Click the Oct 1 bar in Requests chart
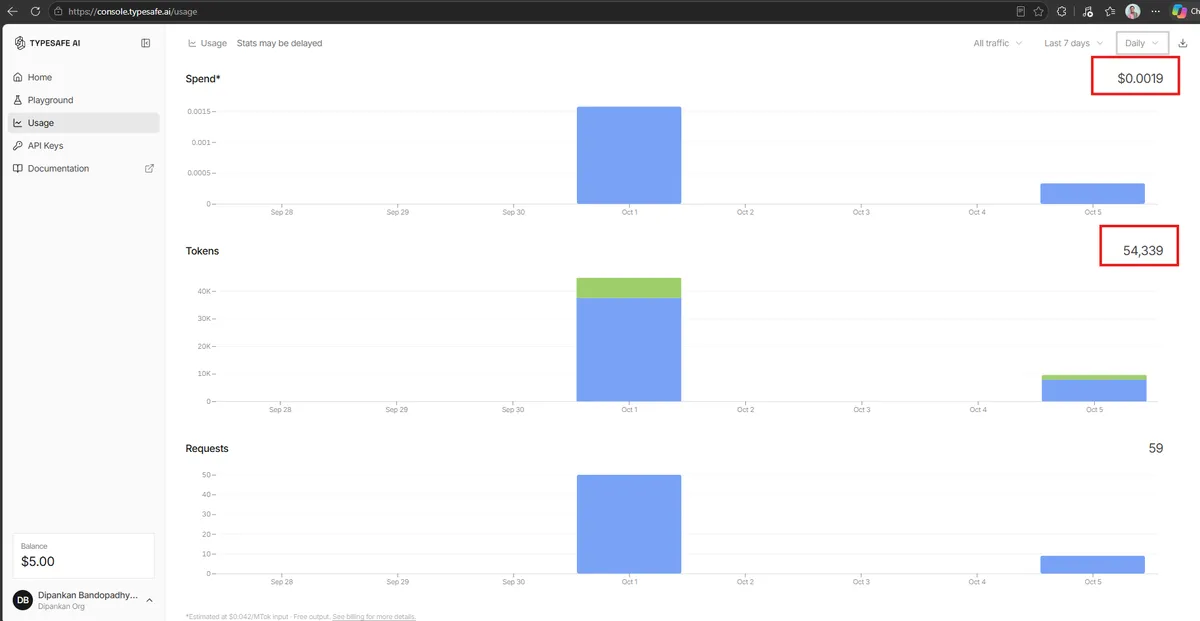 tap(629, 524)
